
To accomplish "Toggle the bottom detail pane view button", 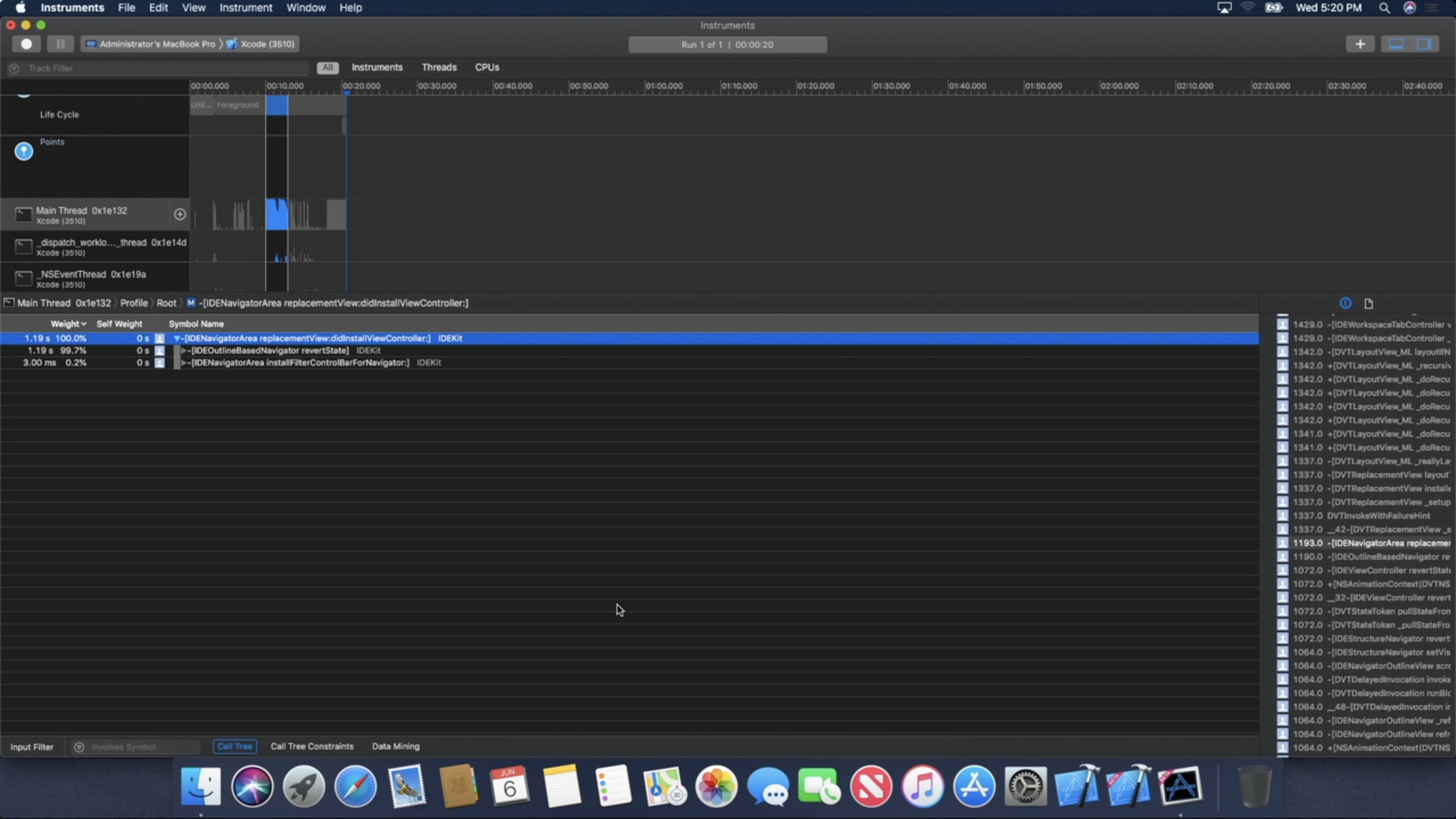I will tap(1396, 44).
